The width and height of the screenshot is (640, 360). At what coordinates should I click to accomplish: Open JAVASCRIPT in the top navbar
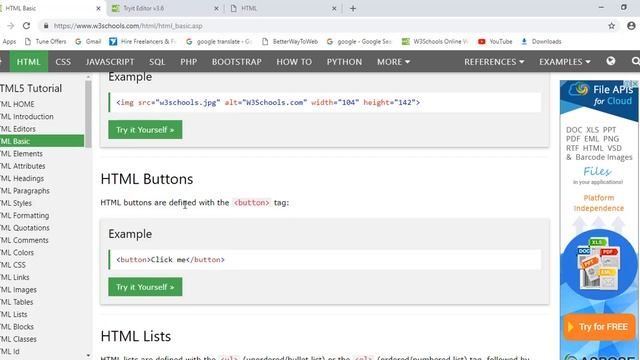[x=110, y=62]
